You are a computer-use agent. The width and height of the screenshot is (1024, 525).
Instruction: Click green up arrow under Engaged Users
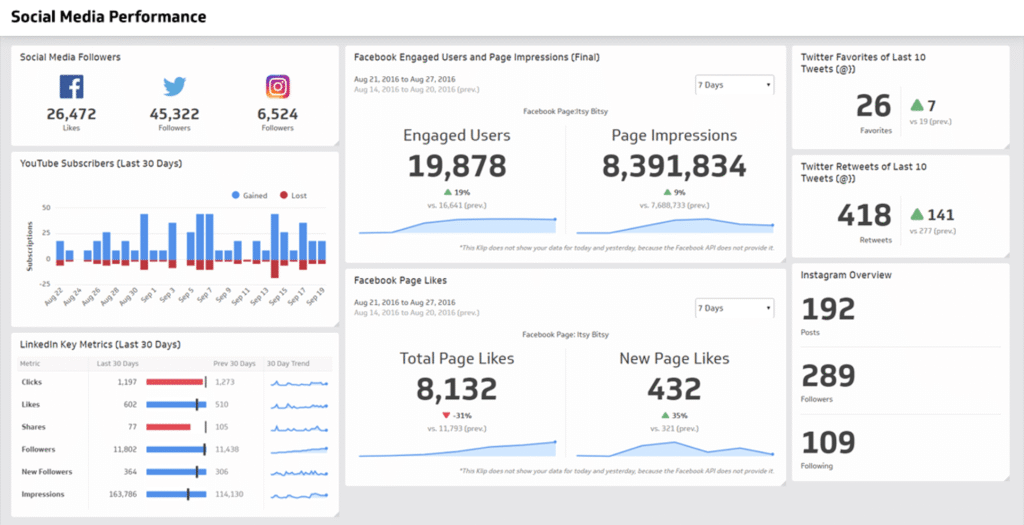[x=446, y=192]
